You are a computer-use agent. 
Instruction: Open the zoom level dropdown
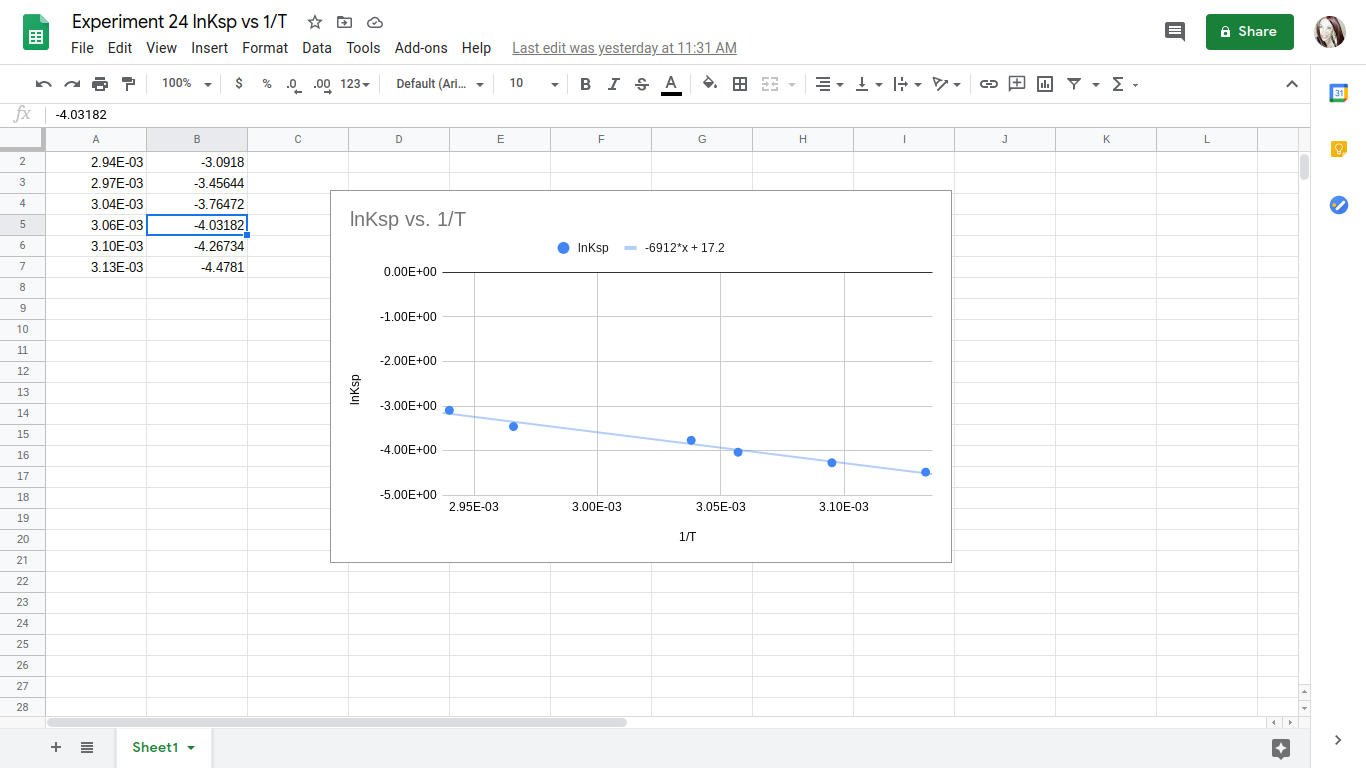pos(184,84)
